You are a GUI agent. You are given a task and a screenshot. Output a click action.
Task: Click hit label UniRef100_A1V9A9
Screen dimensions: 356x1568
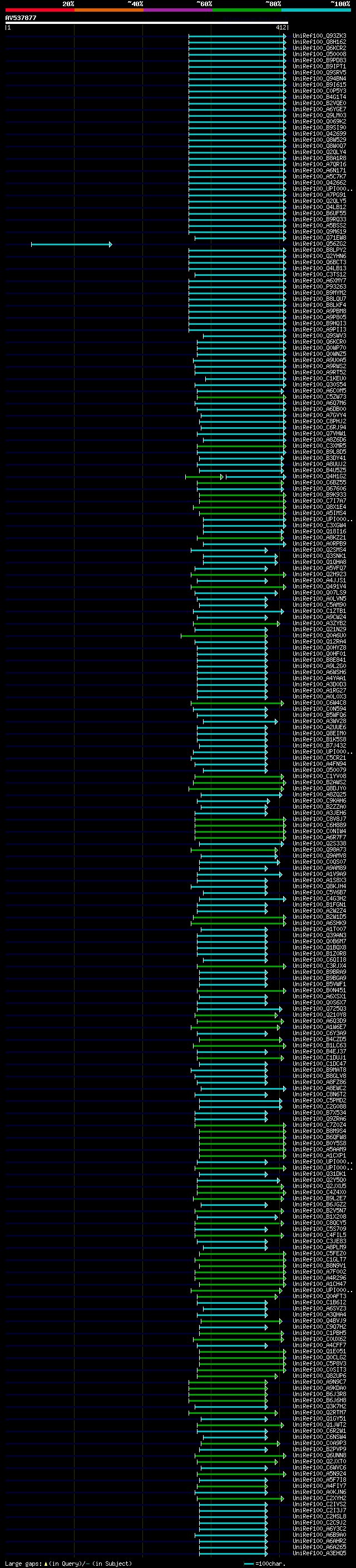[319, 874]
